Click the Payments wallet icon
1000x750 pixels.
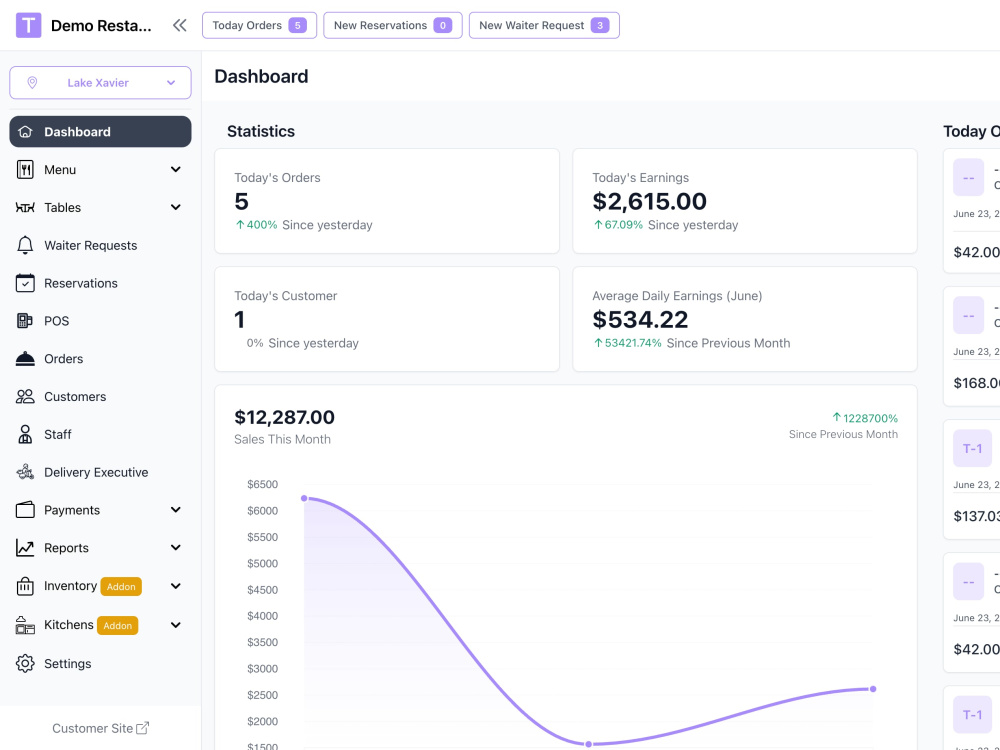tap(25, 510)
